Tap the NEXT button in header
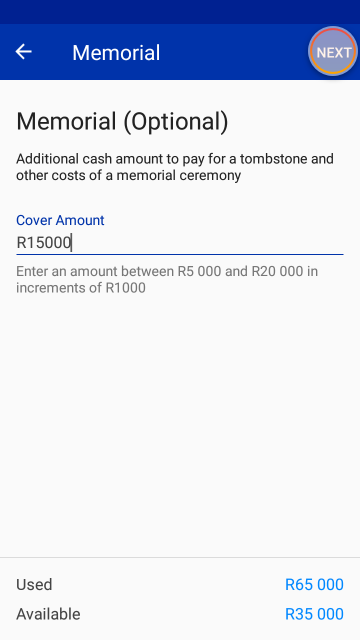The image size is (360, 640). pos(333,52)
